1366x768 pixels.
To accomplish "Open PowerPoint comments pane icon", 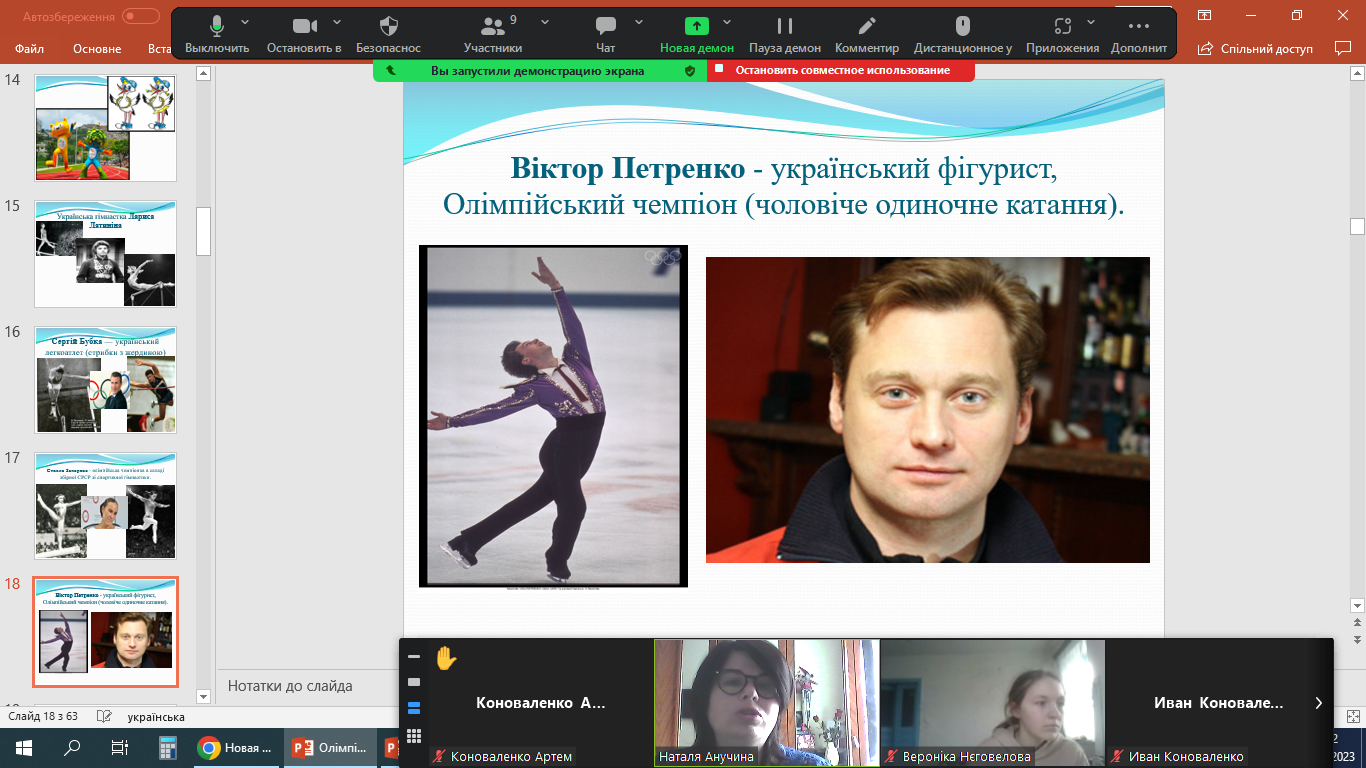I will [x=1343, y=48].
